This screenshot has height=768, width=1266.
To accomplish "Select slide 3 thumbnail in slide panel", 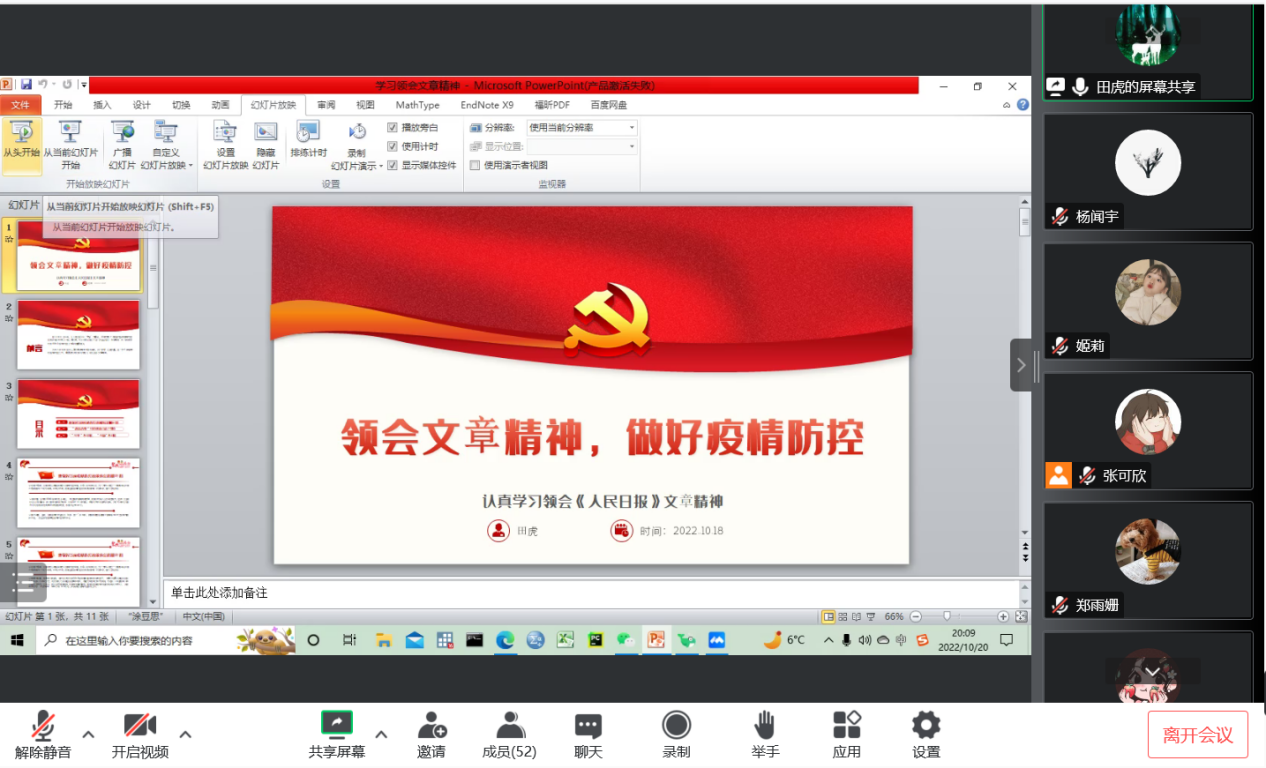I will 79,413.
